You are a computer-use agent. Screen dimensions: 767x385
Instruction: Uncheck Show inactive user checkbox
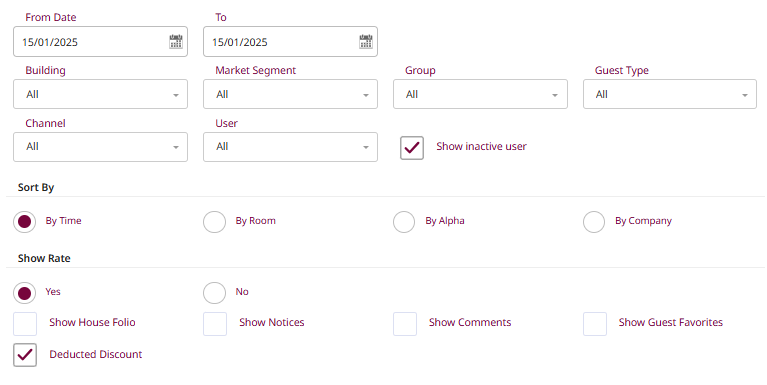[x=412, y=148]
